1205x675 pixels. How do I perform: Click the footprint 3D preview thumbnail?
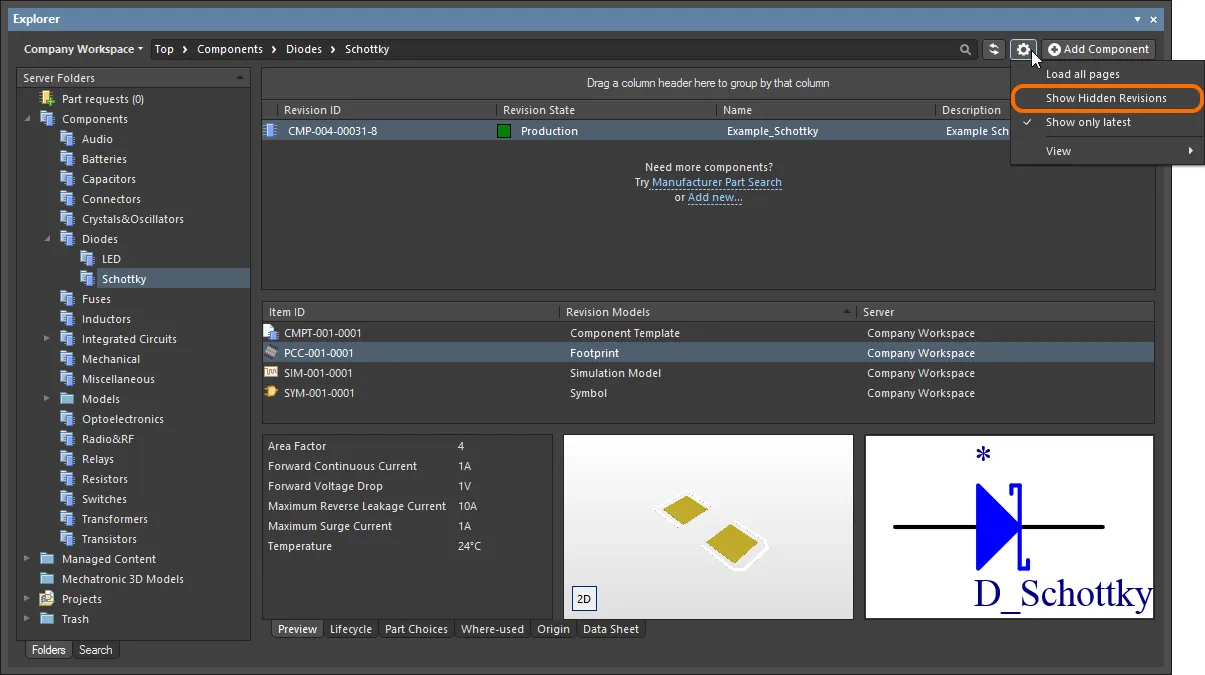708,527
